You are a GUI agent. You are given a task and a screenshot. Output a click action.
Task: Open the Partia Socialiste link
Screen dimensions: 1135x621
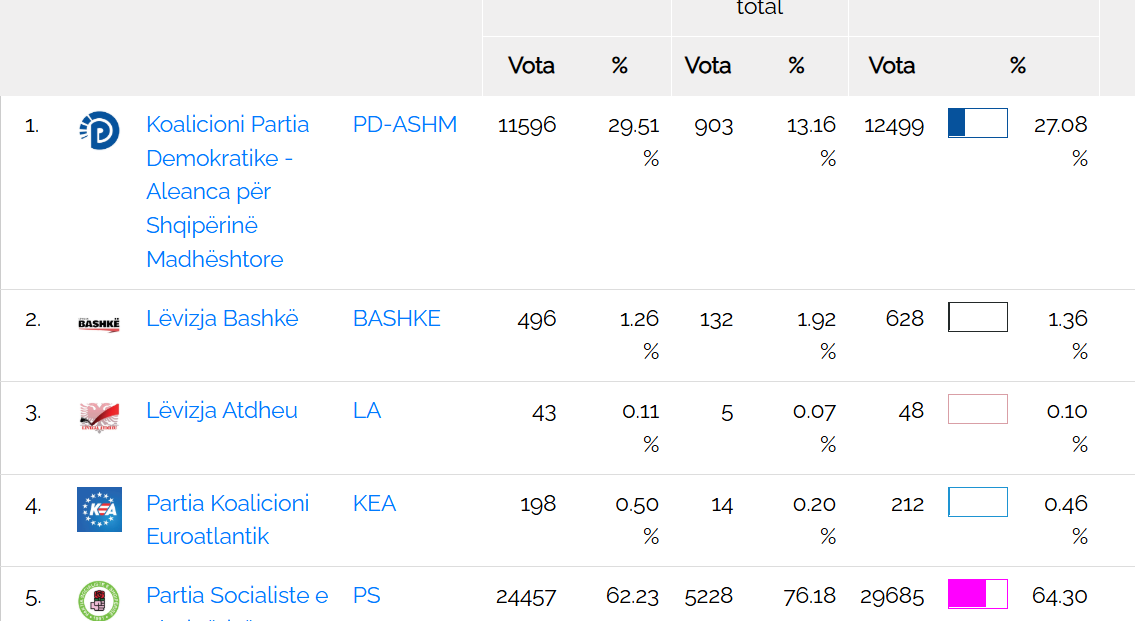pyautogui.click(x=237, y=596)
